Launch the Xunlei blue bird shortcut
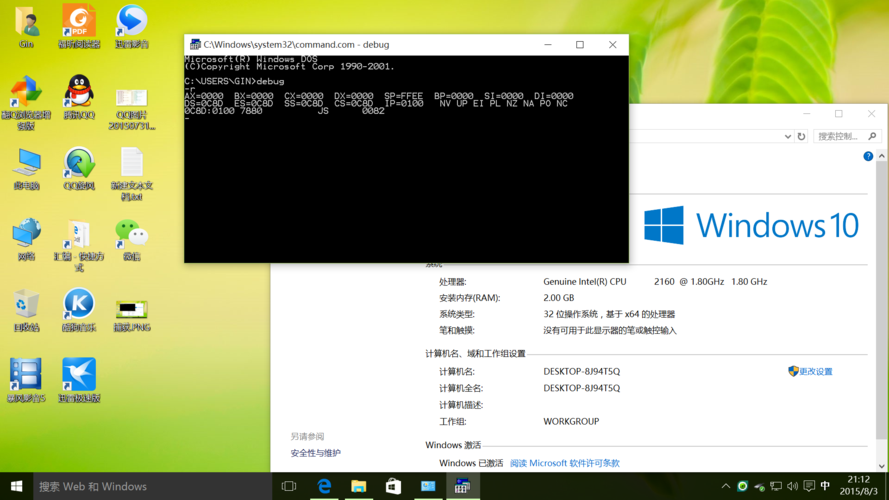The image size is (889, 500). click(79, 381)
